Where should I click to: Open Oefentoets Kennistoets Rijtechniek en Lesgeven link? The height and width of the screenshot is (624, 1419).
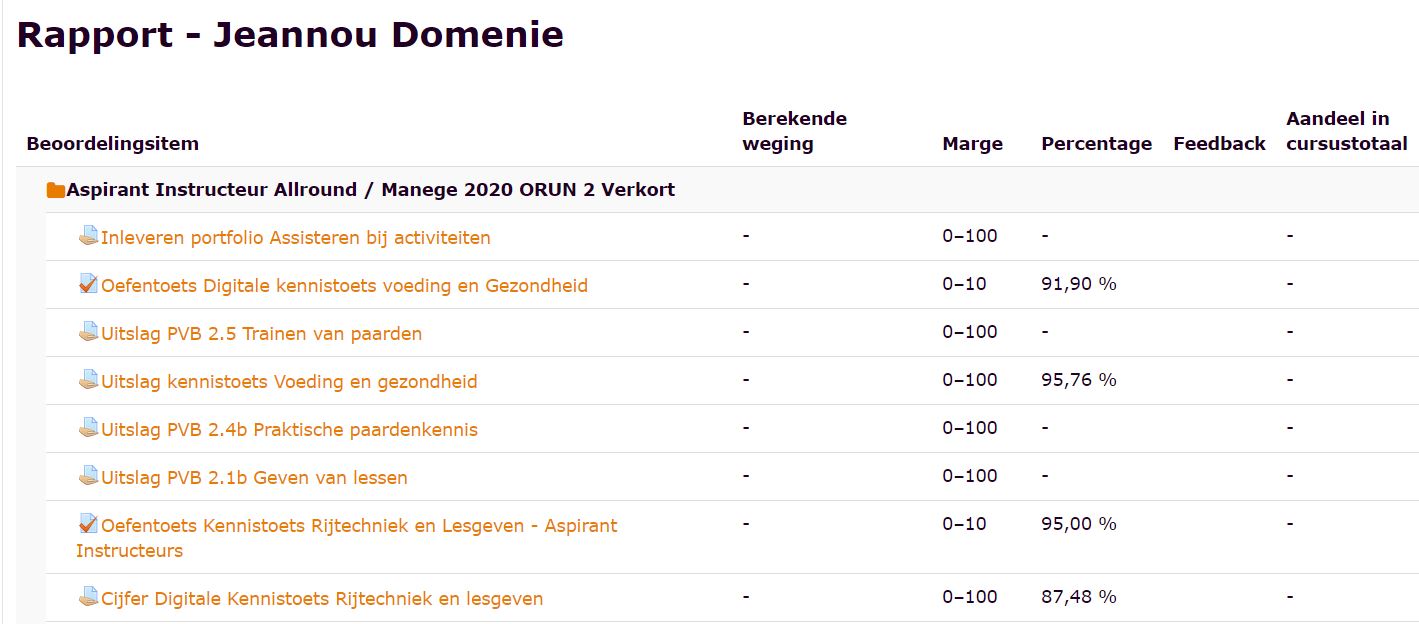tap(347, 538)
